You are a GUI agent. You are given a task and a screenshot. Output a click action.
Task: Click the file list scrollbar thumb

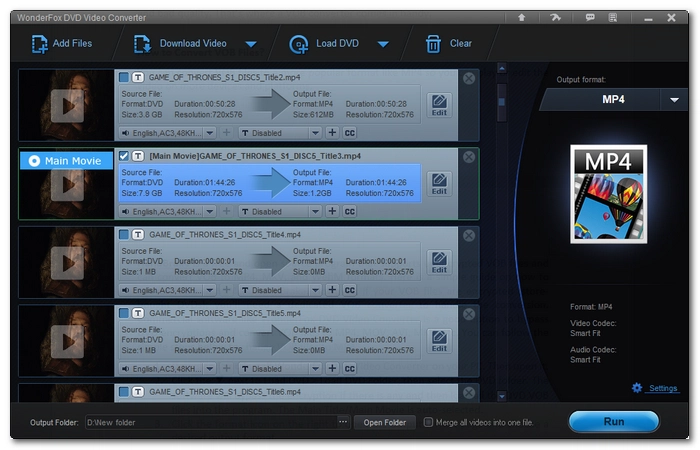point(502,102)
